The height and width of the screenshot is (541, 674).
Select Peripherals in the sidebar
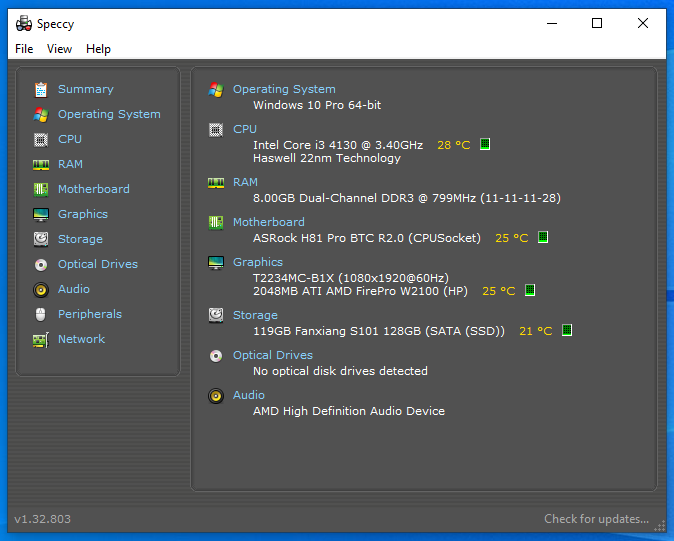coord(90,314)
